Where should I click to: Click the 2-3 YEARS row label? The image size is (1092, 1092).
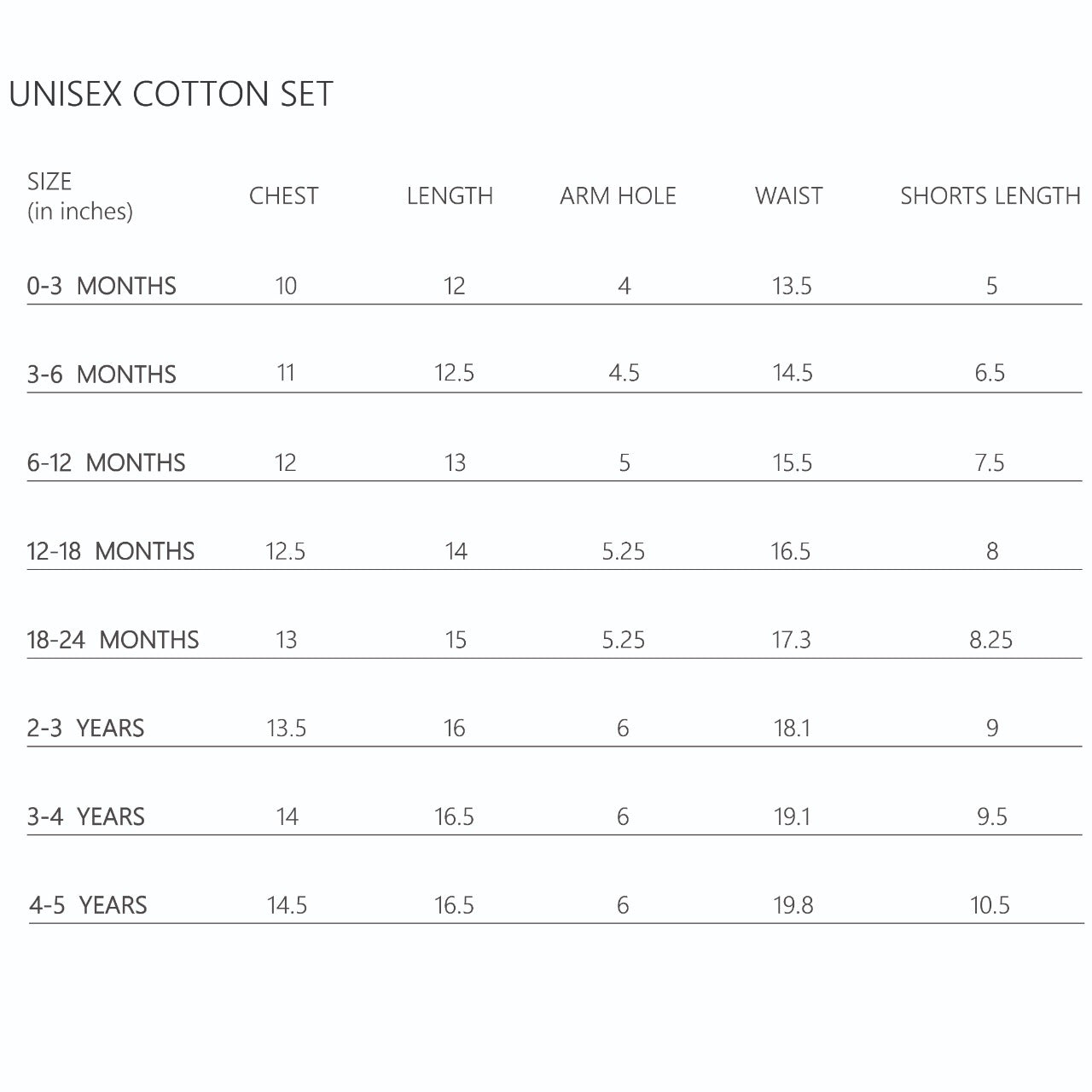[85, 729]
